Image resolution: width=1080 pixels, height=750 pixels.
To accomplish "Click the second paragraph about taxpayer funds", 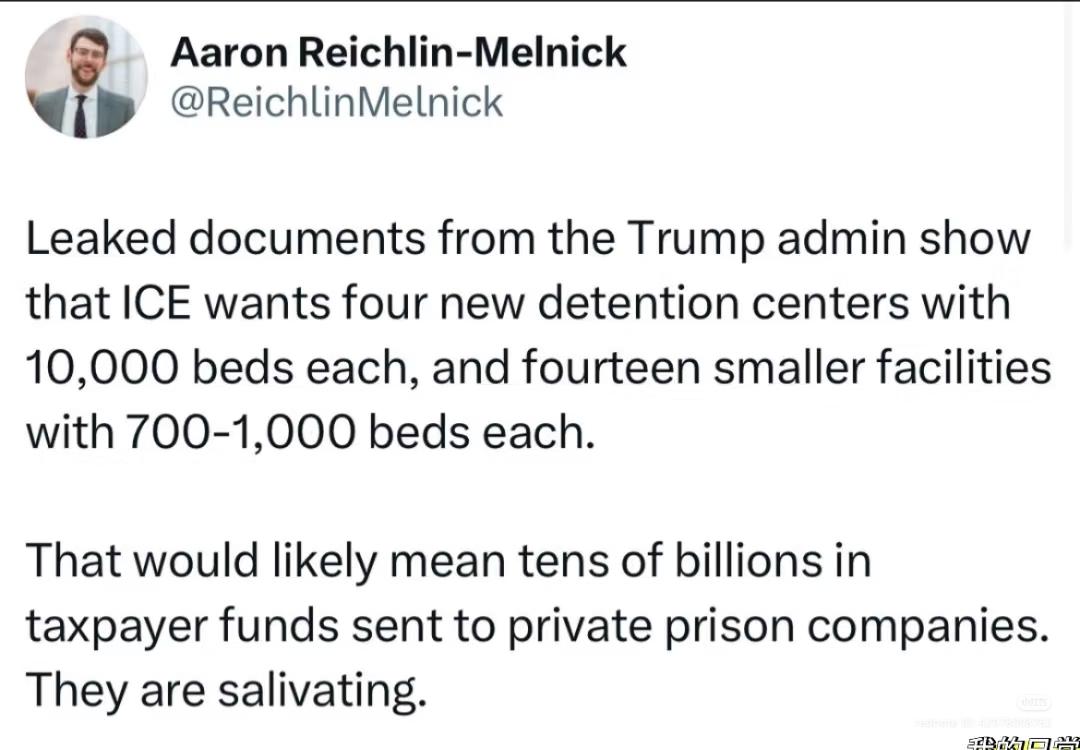I will tap(538, 625).
